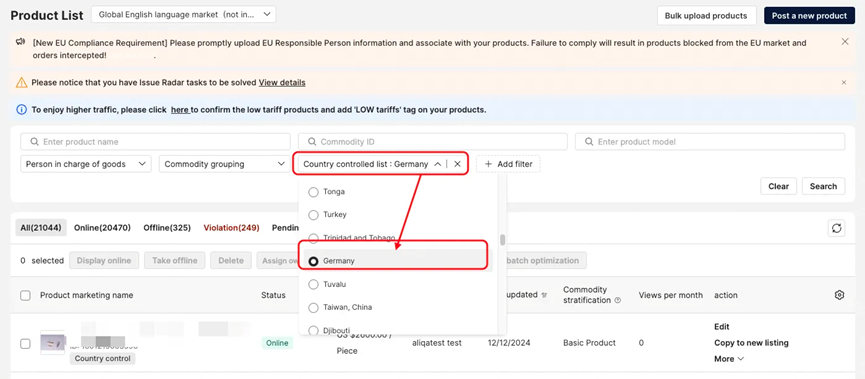Click the Issue Radar warning triangle icon
This screenshot has width=865, height=379.
pyautogui.click(x=21, y=83)
